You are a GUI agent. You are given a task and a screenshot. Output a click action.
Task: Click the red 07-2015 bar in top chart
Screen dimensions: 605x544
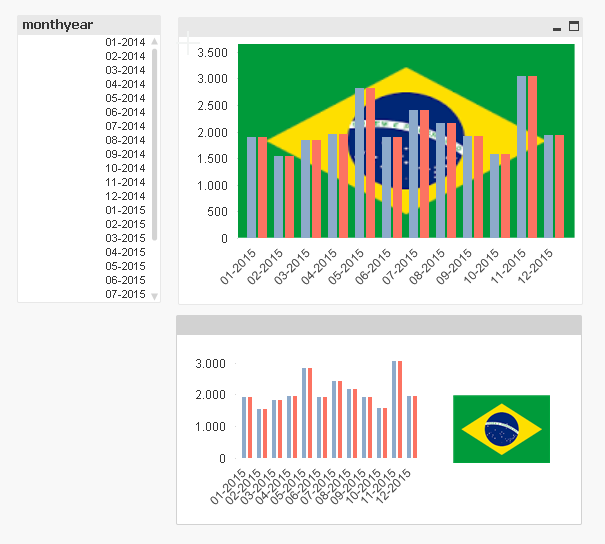click(424, 174)
